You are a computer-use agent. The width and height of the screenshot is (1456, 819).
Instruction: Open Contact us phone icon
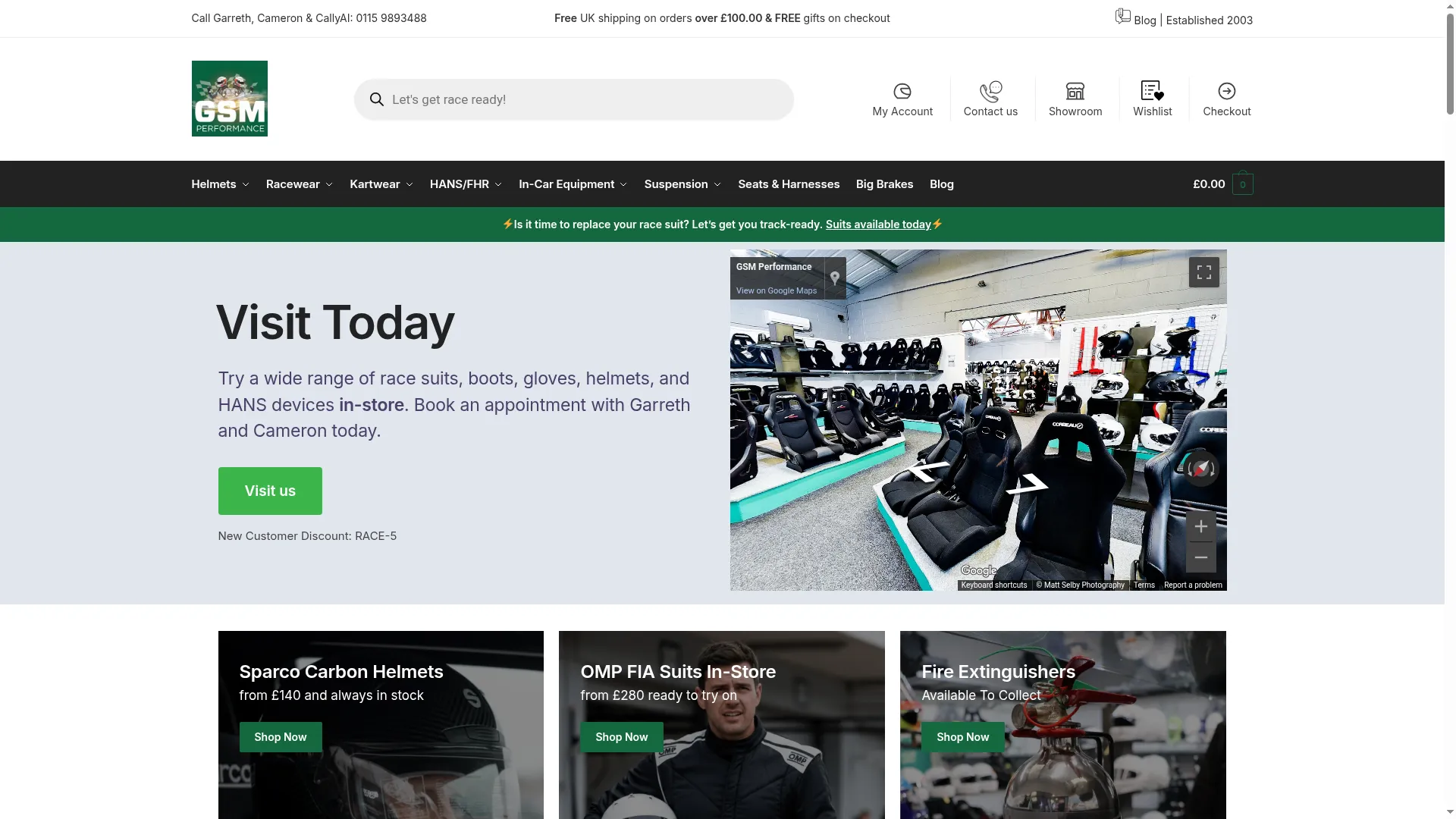(x=990, y=91)
